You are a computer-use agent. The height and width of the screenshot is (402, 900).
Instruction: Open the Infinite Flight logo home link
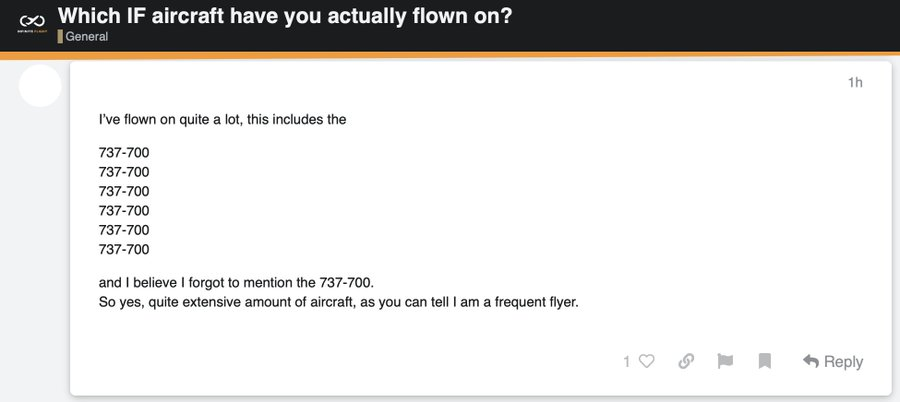click(x=32, y=24)
